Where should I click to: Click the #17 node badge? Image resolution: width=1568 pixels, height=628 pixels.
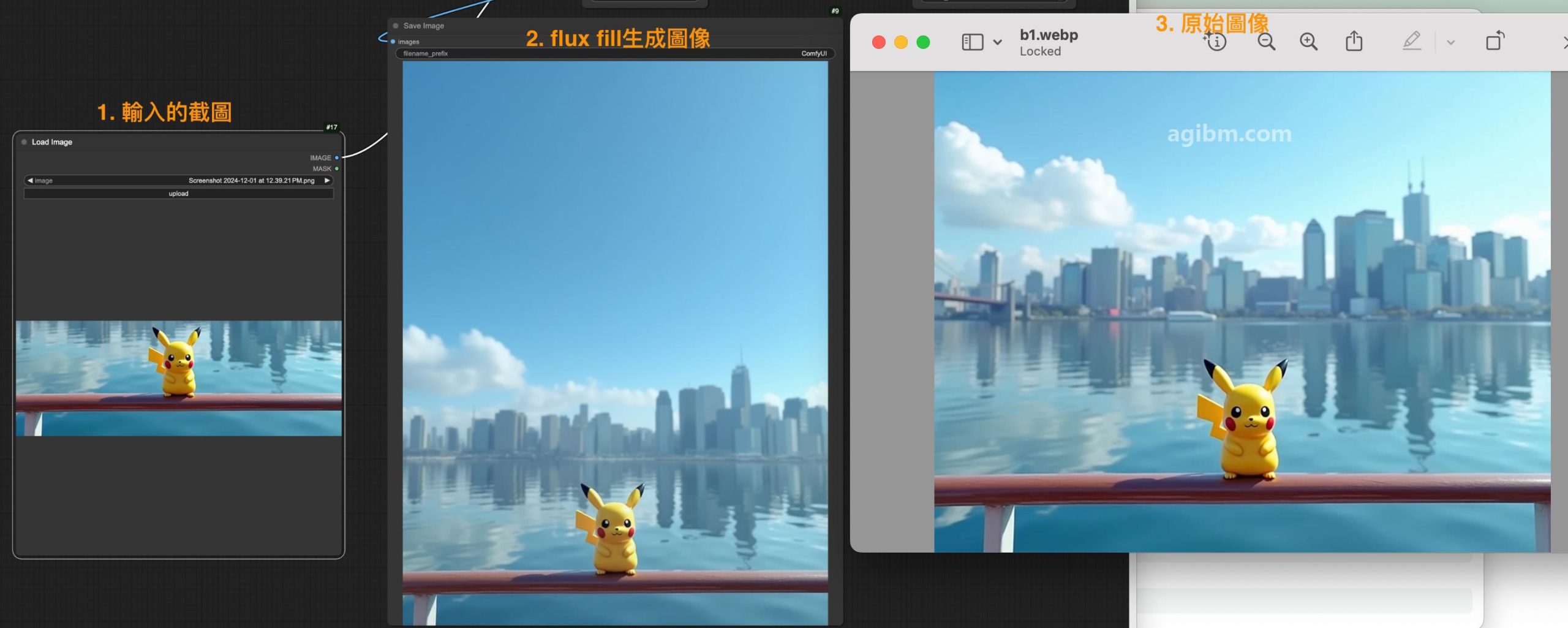point(332,127)
